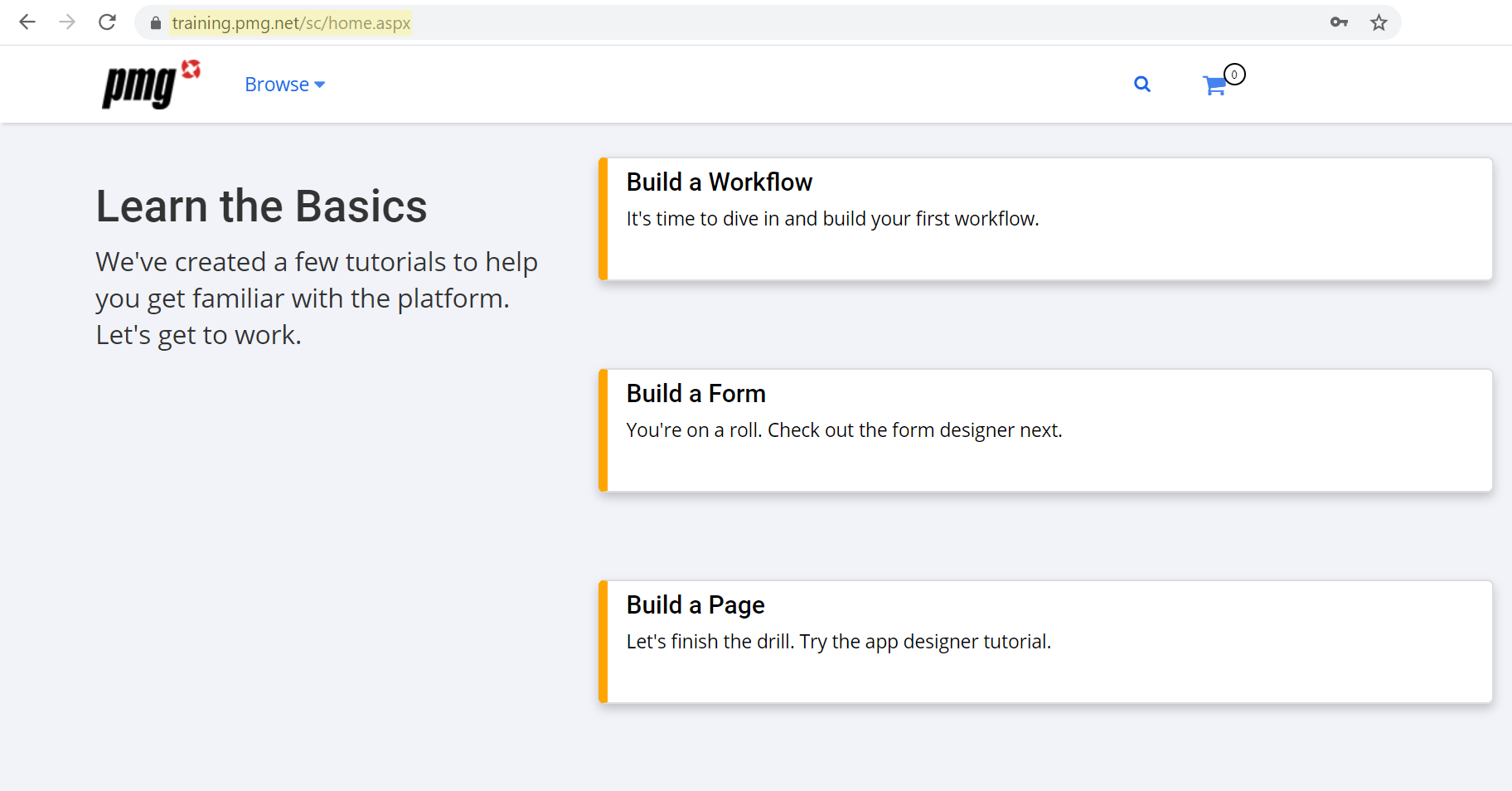Screen dimensions: 1512x791
Task: Reload the page with the refresh icon
Action: 107,22
